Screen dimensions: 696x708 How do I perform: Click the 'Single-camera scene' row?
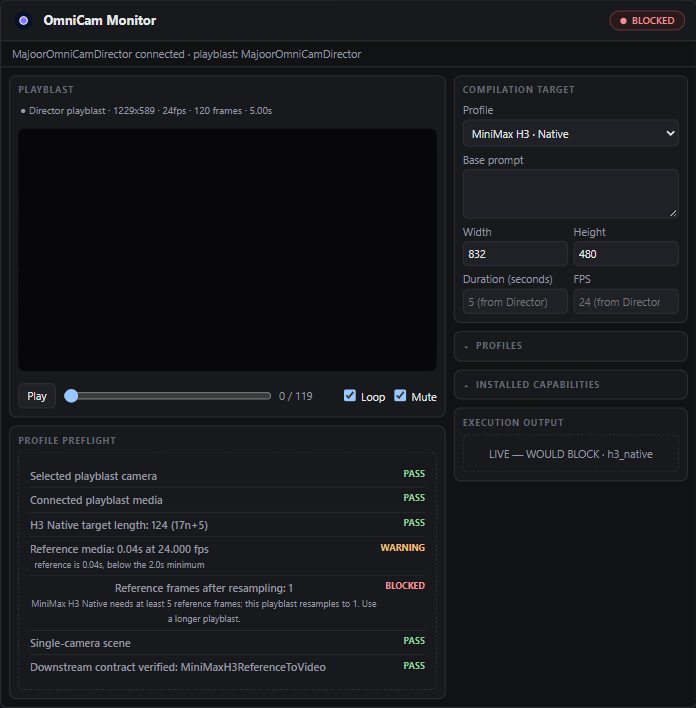227,643
